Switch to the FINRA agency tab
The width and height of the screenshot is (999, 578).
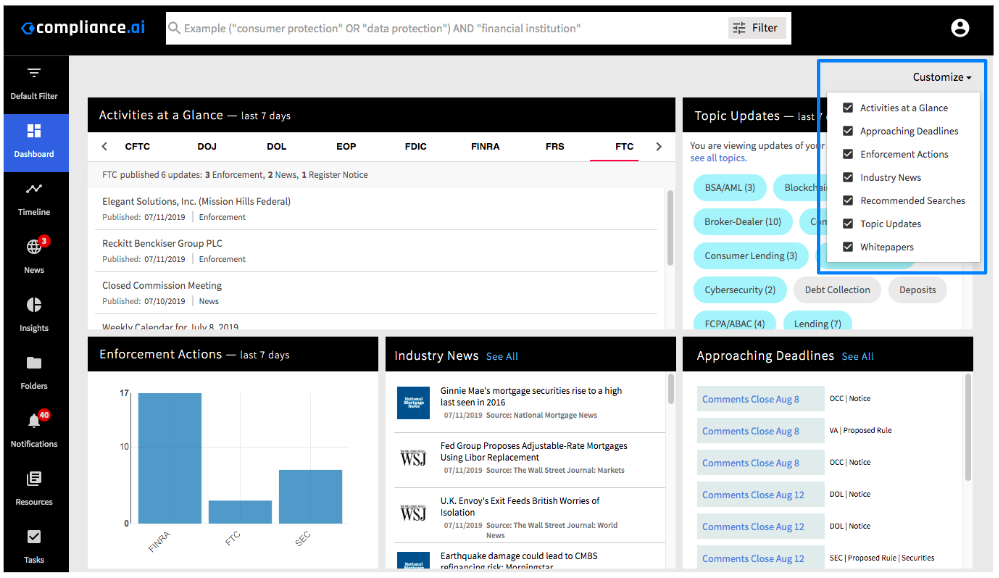(485, 147)
